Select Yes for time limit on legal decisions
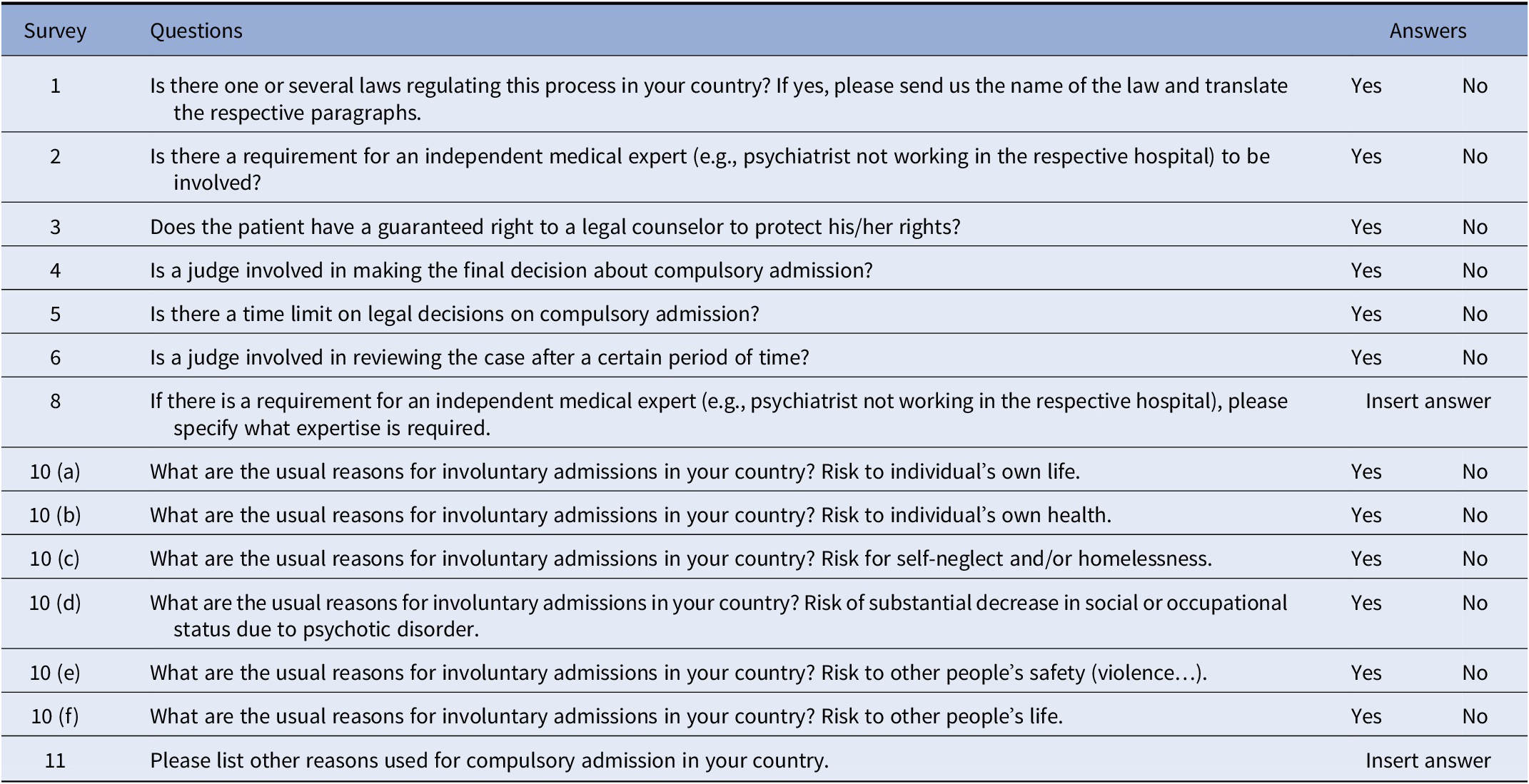The height and width of the screenshot is (784, 1529). [x=1366, y=315]
